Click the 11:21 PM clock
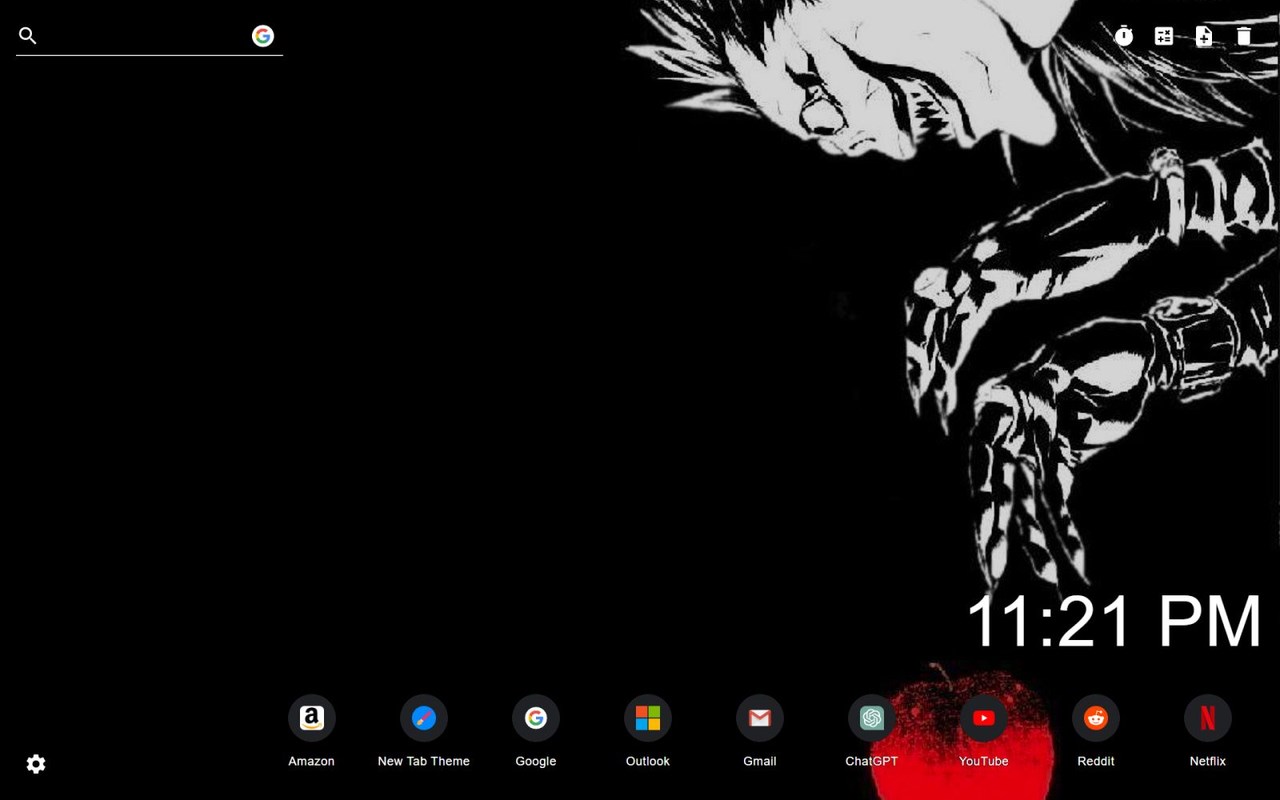The width and height of the screenshot is (1280, 800). click(x=1114, y=621)
